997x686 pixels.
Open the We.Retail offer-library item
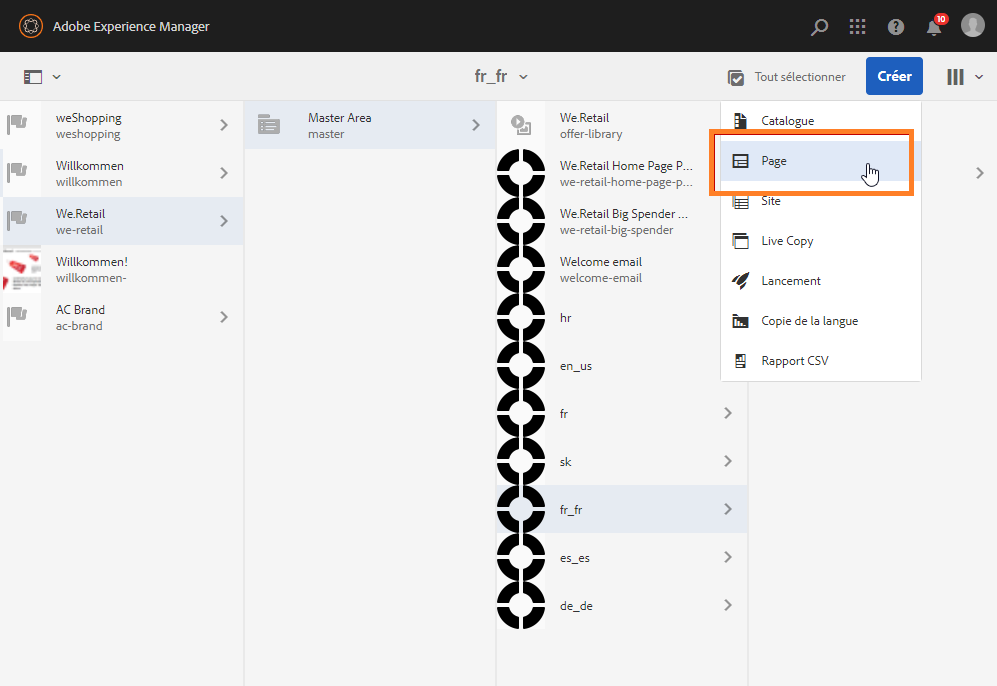[x=622, y=125]
